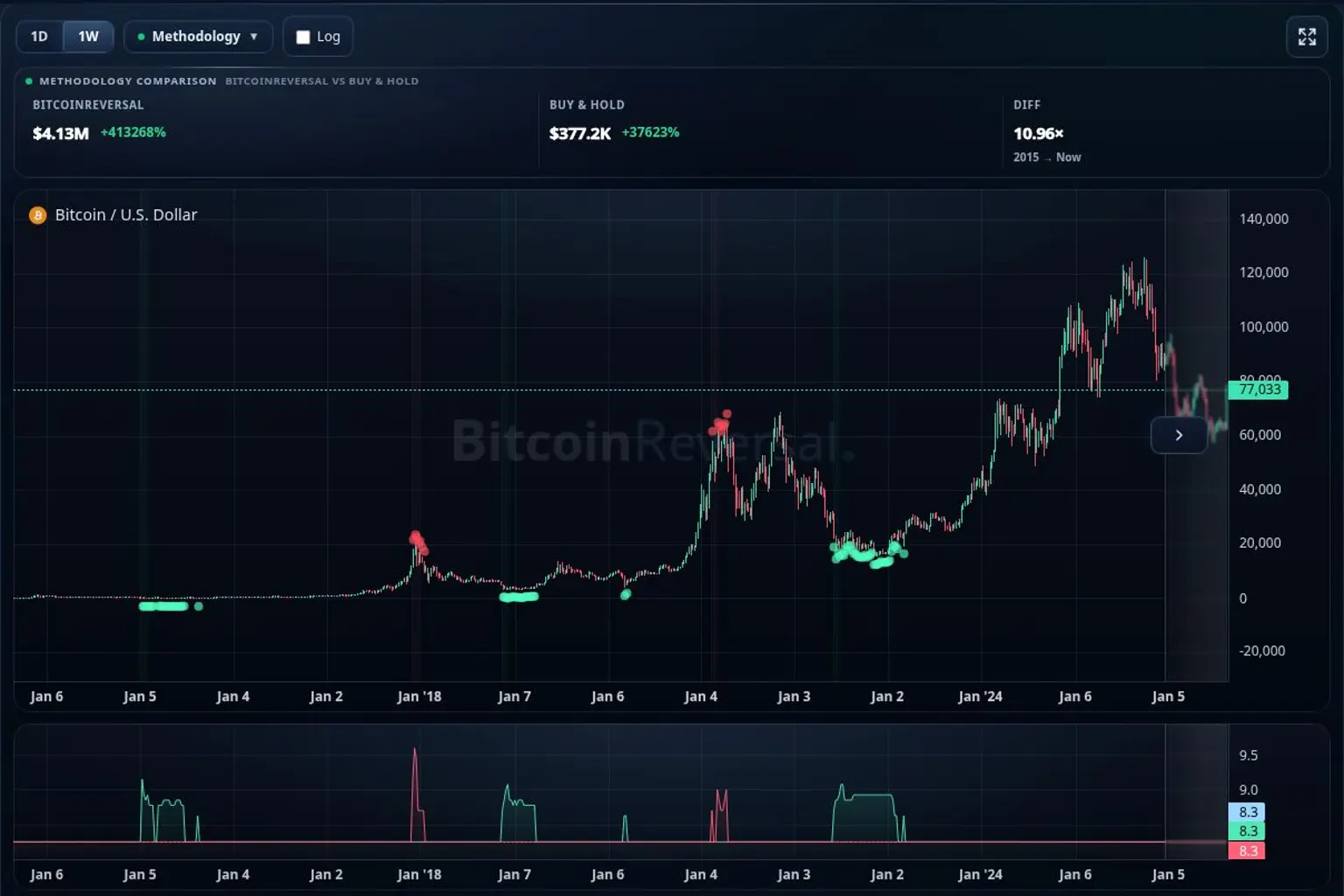The image size is (1344, 896).
Task: Click the 9.0 indicator axis label
Action: tap(1249, 790)
